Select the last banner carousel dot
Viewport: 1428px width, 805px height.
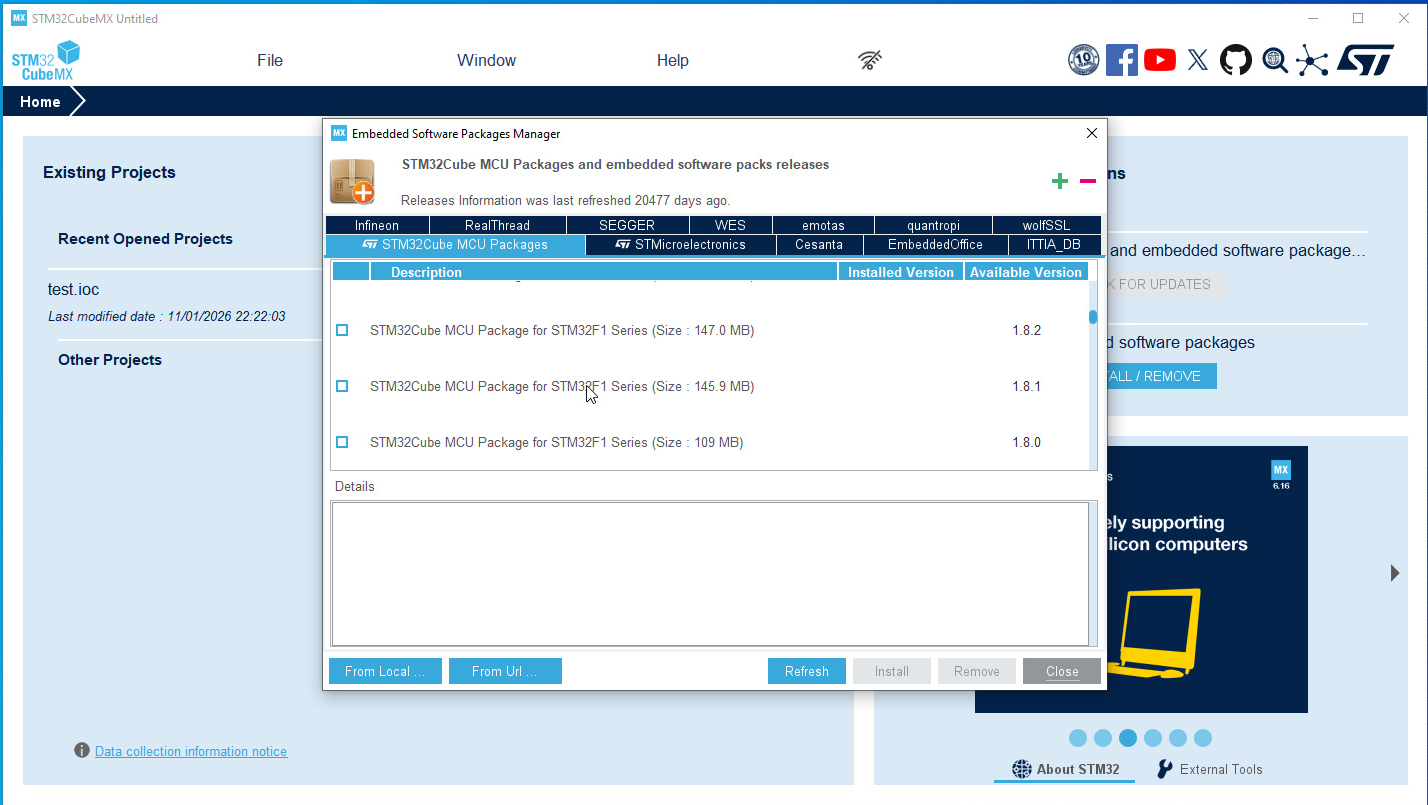[1203, 738]
